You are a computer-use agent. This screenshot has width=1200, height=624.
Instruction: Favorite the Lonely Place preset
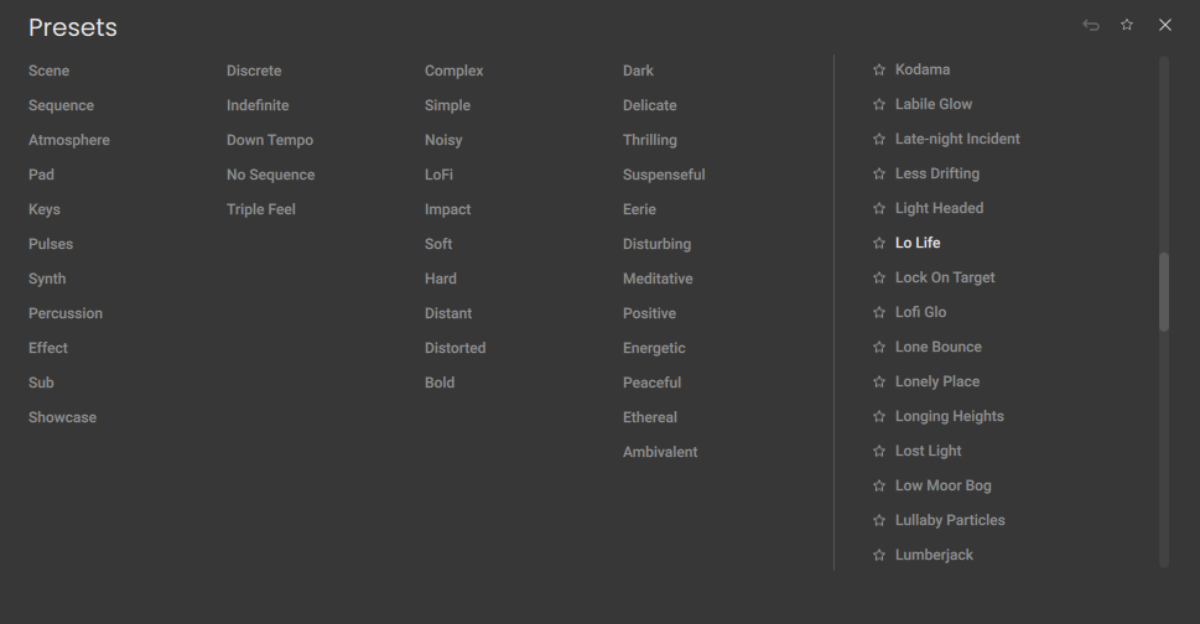pyautogui.click(x=879, y=382)
